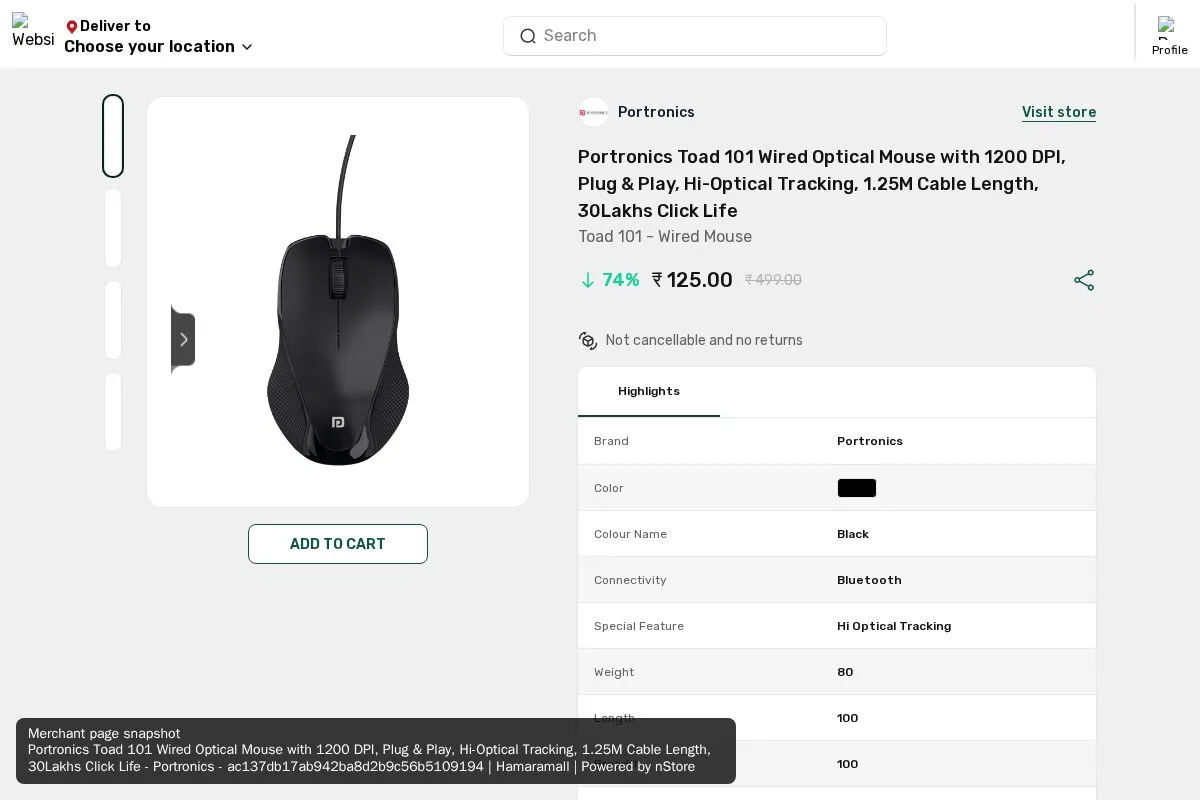Viewport: 1200px width, 800px height.
Task: Select the second product thumbnail
Action: 113,228
